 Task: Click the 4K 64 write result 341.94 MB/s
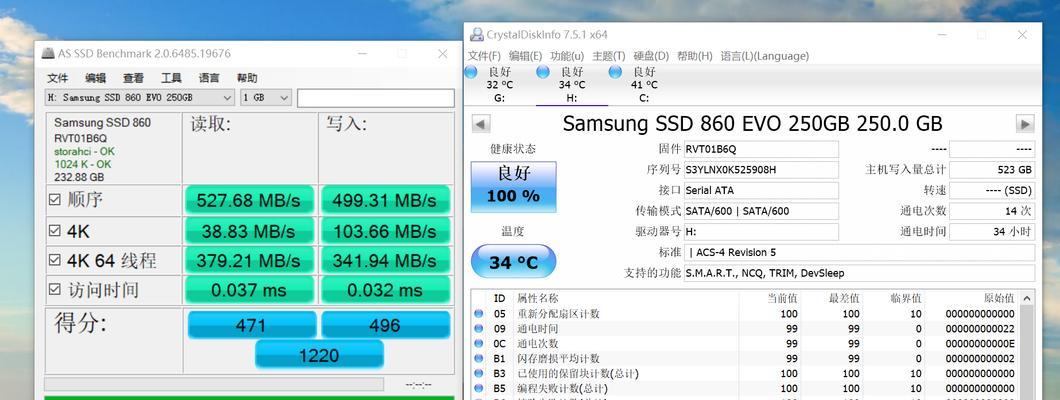(x=385, y=261)
